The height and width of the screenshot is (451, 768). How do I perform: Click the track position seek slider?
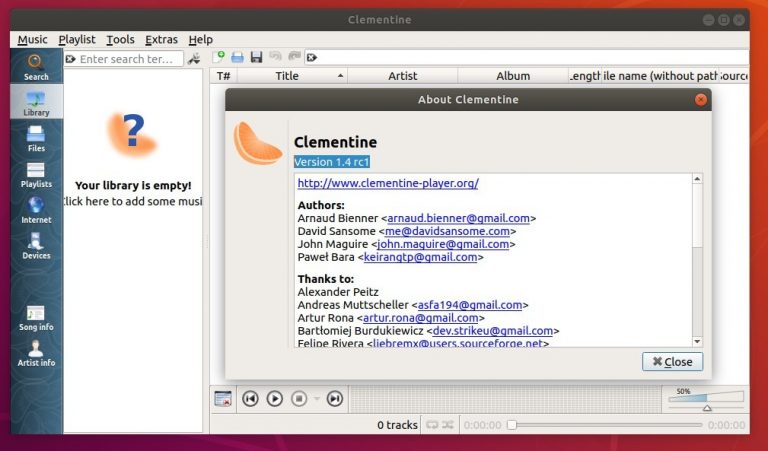[x=606, y=425]
